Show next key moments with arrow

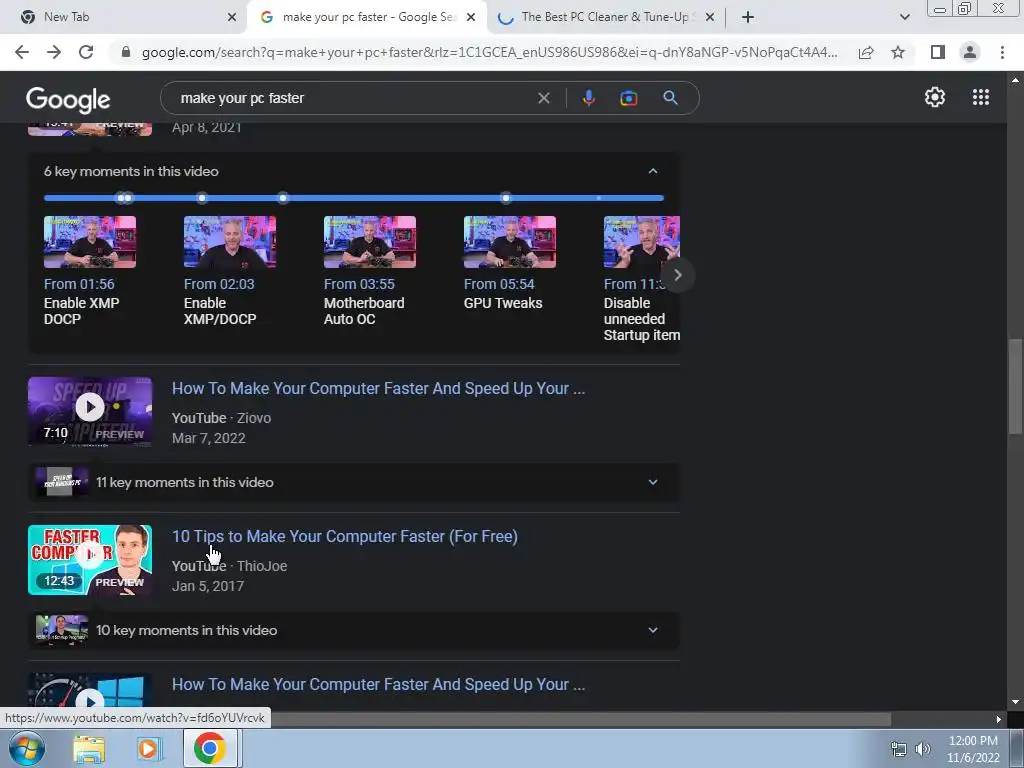[677, 275]
